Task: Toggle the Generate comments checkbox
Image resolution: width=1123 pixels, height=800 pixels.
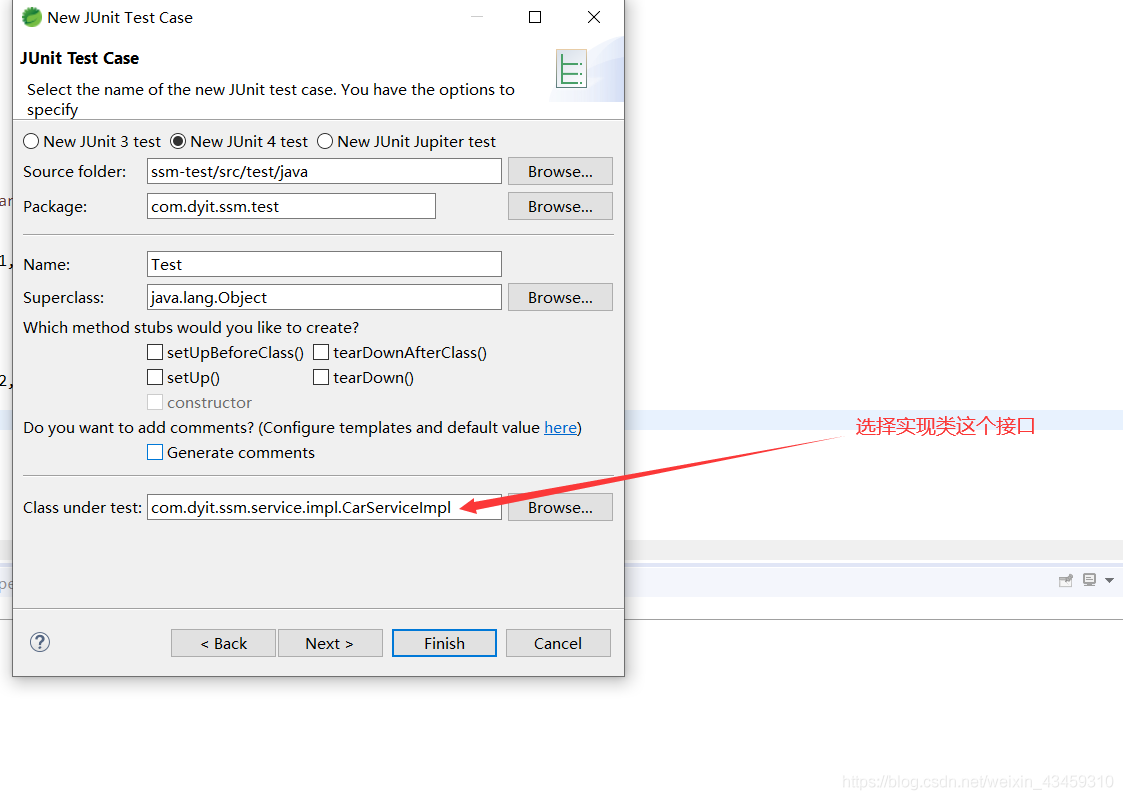Action: tap(155, 453)
